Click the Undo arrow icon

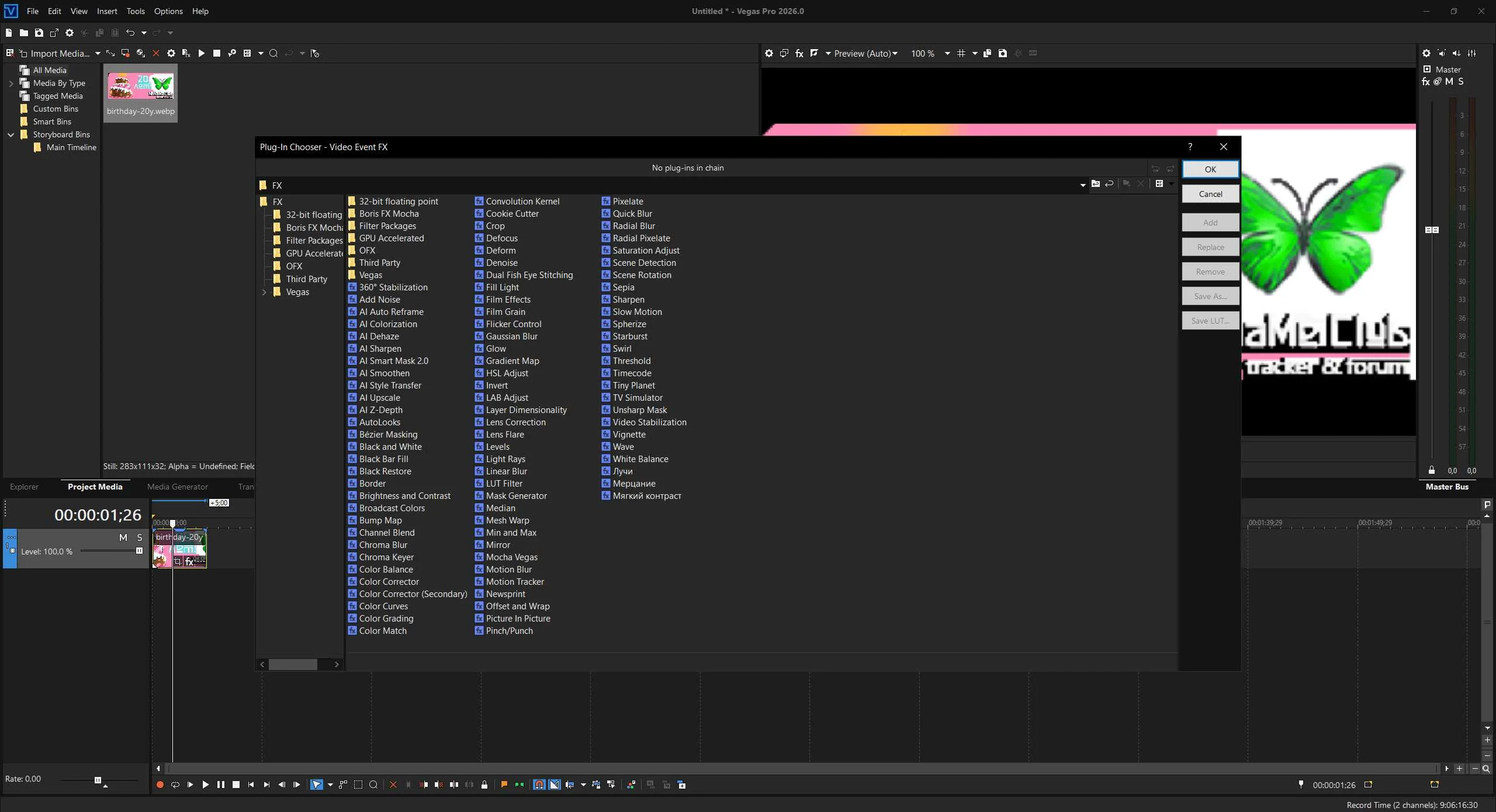(130, 33)
